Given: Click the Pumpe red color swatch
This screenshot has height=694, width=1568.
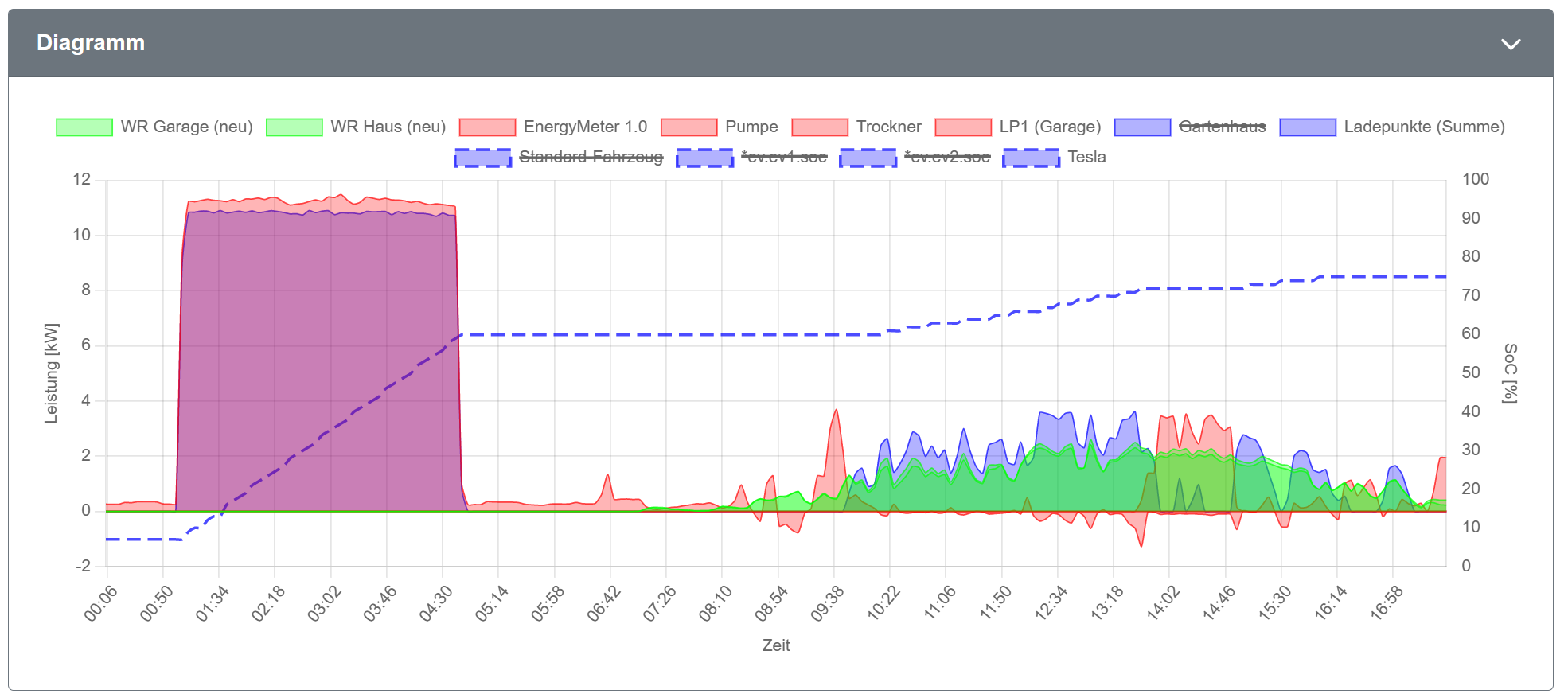Looking at the screenshot, I should tap(688, 127).
